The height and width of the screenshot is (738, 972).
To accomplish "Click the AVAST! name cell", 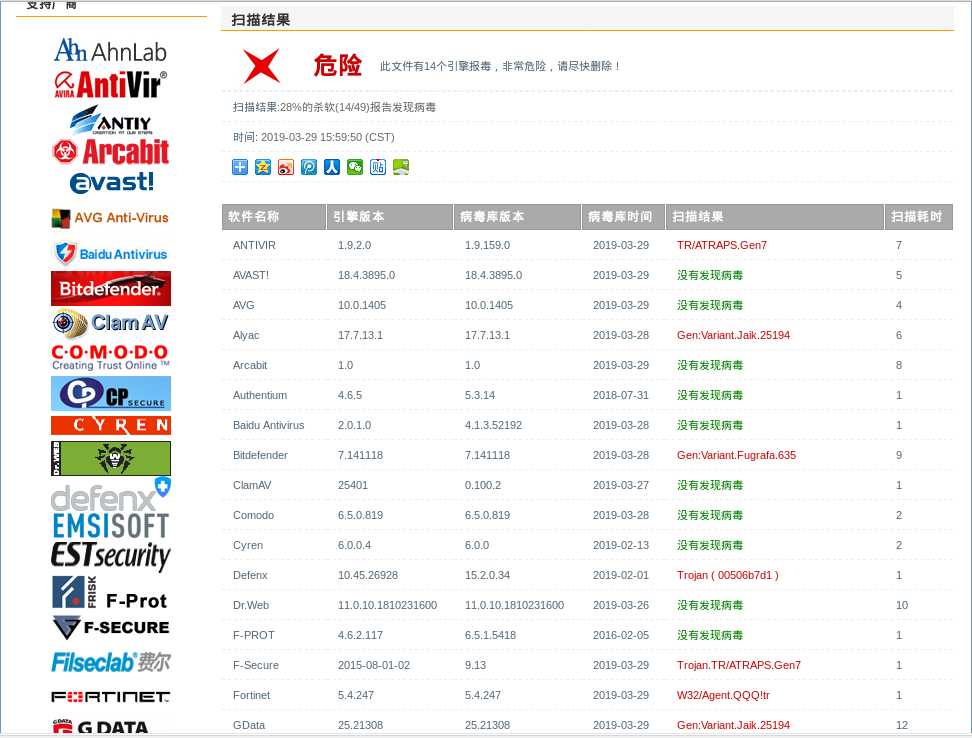I will [251, 275].
